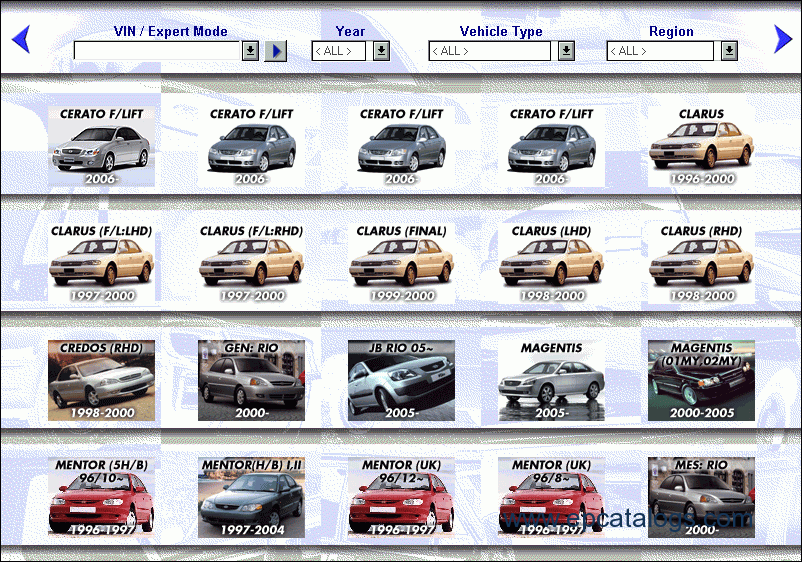Choose Clarus (RHD) 1998-2000
This screenshot has height=562, width=802.
701,263
